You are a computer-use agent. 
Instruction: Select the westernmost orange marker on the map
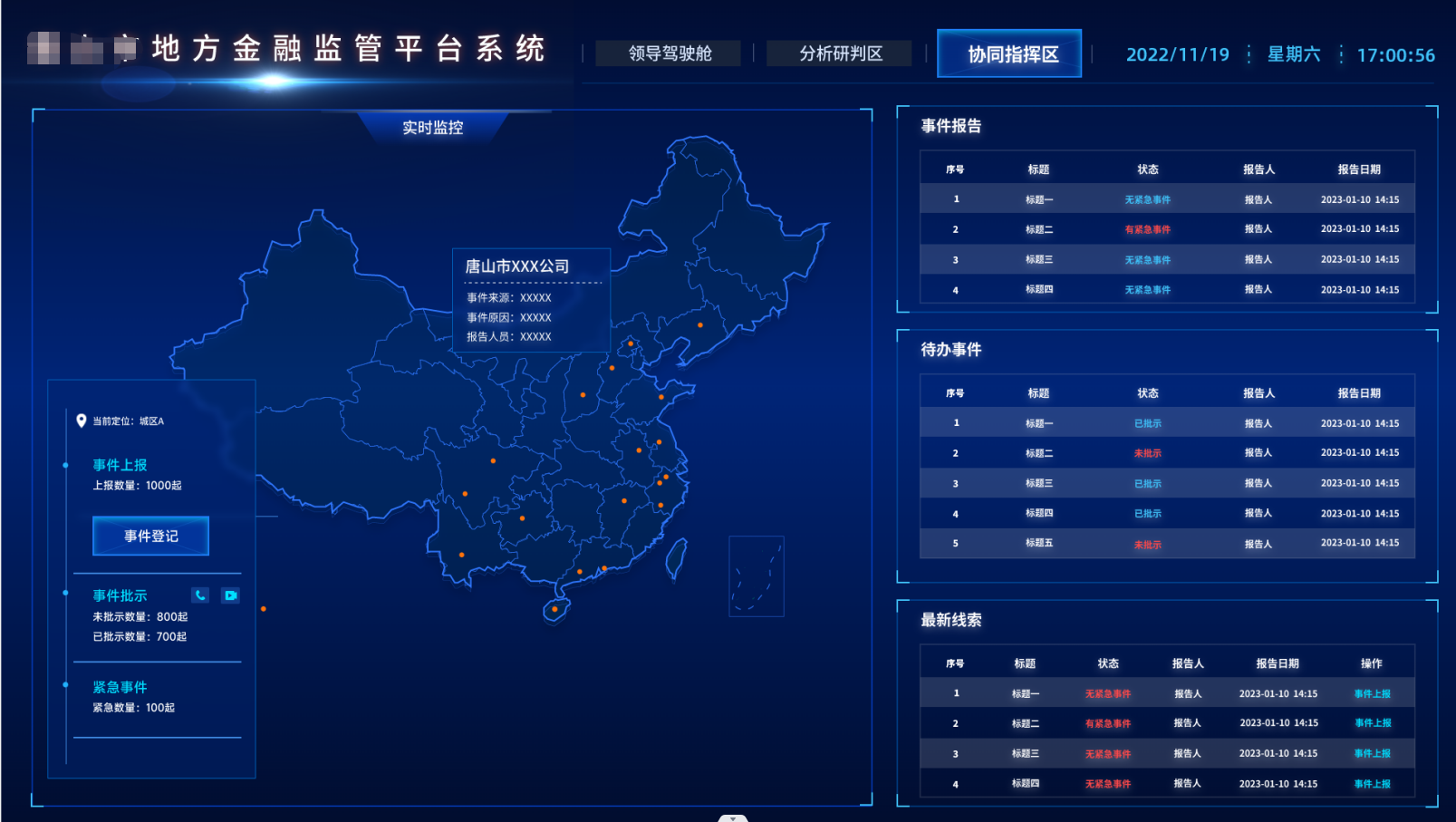[264, 609]
